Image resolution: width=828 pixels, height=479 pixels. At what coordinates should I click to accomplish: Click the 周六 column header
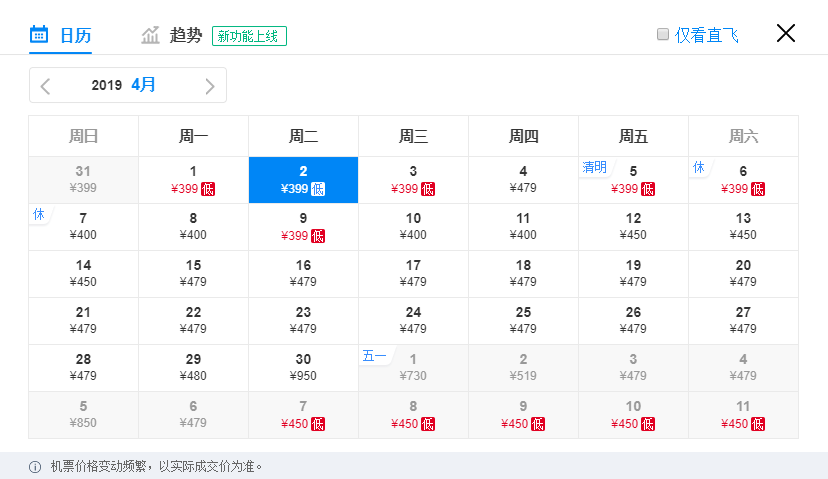(x=744, y=136)
